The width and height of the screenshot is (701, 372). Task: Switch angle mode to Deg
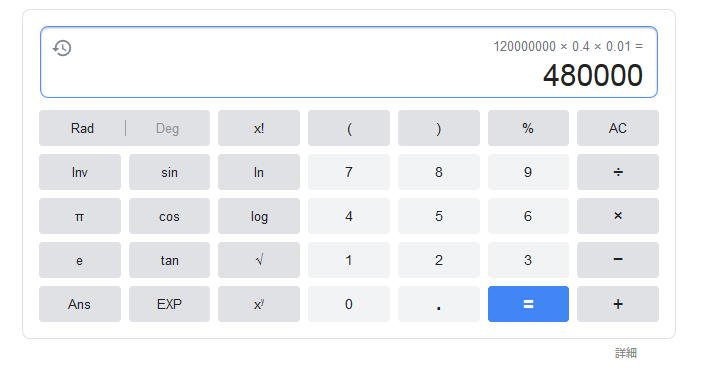(167, 128)
